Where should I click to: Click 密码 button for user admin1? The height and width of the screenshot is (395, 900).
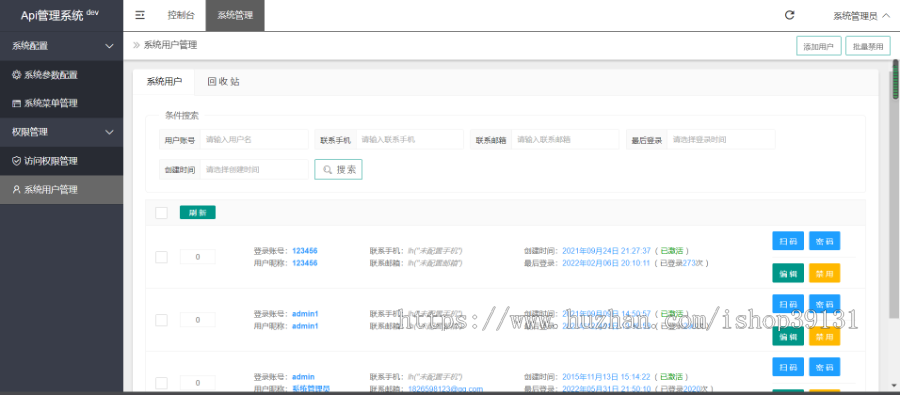point(825,304)
